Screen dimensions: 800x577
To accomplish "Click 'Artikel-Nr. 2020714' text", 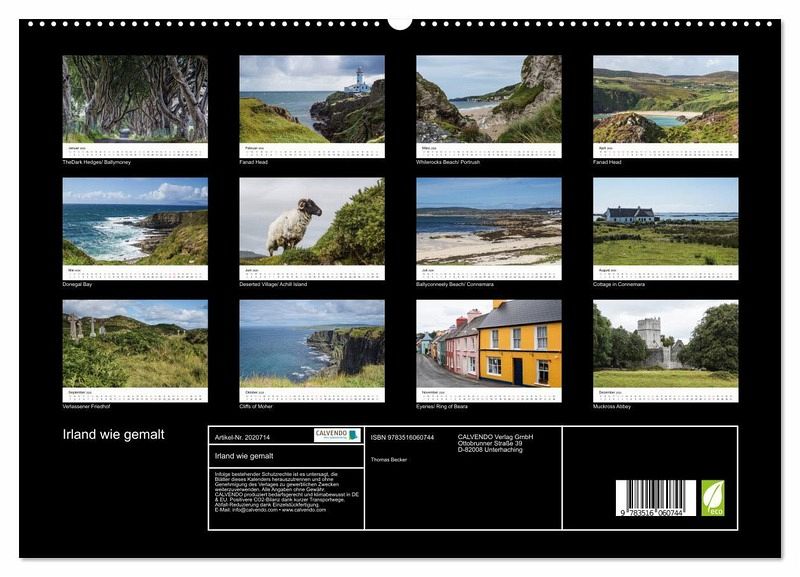I will tap(242, 438).
